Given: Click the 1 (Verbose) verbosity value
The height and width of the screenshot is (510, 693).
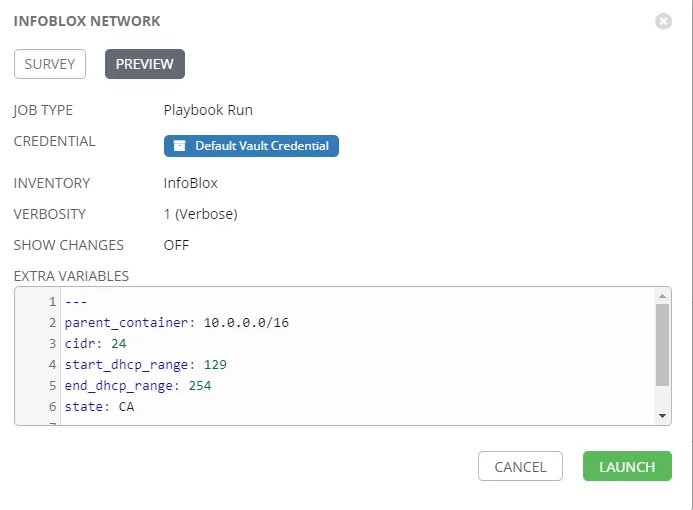Looking at the screenshot, I should [x=200, y=214].
